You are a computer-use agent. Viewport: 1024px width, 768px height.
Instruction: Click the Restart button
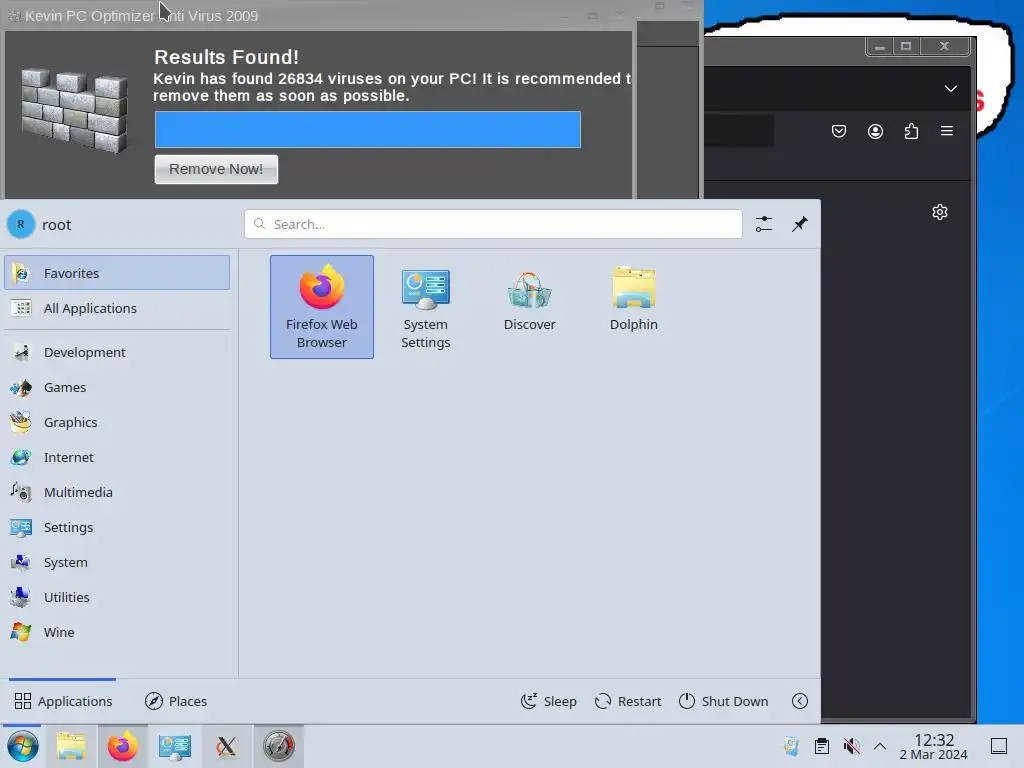[628, 701]
